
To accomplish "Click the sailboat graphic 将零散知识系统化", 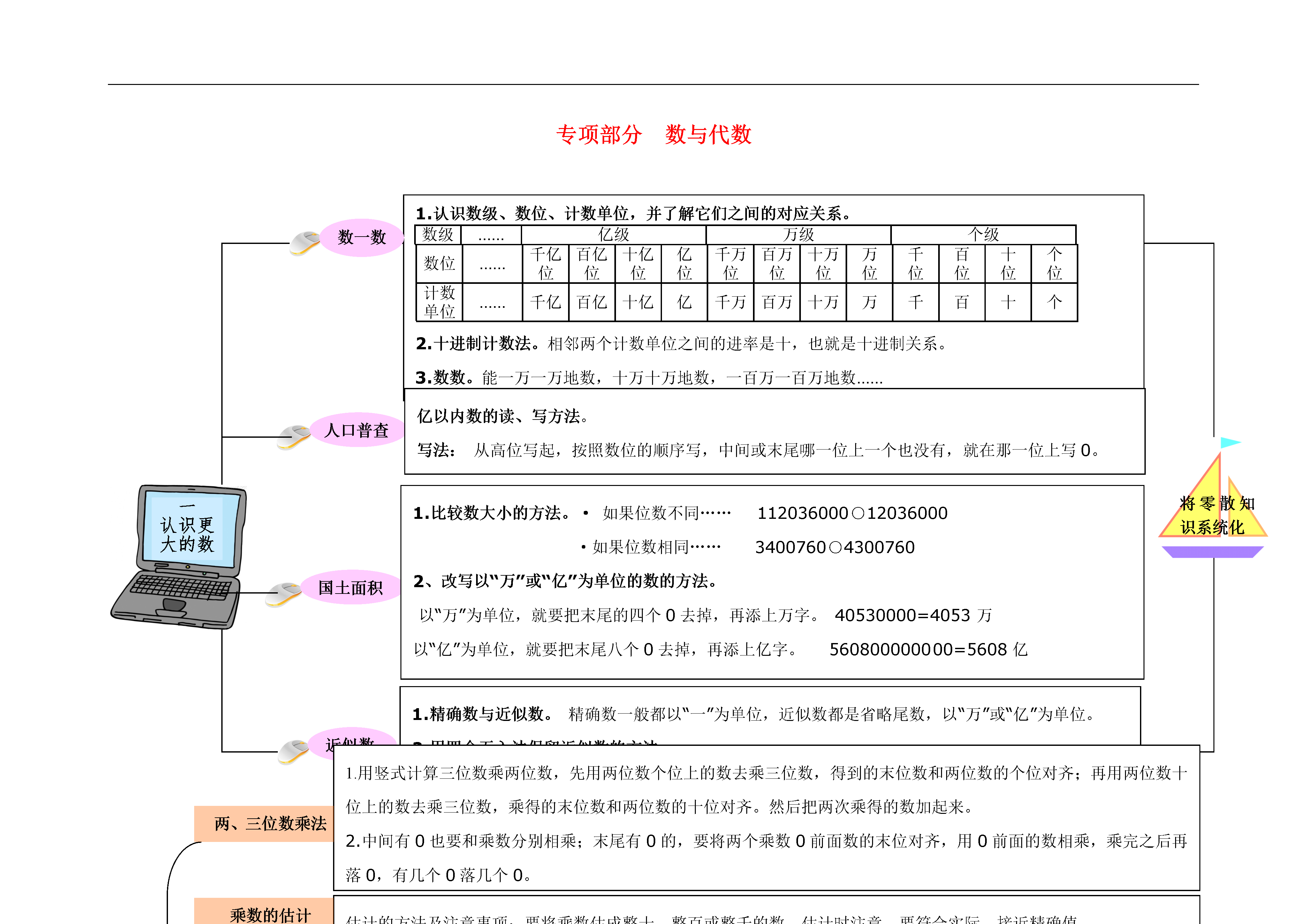I will (x=1213, y=498).
